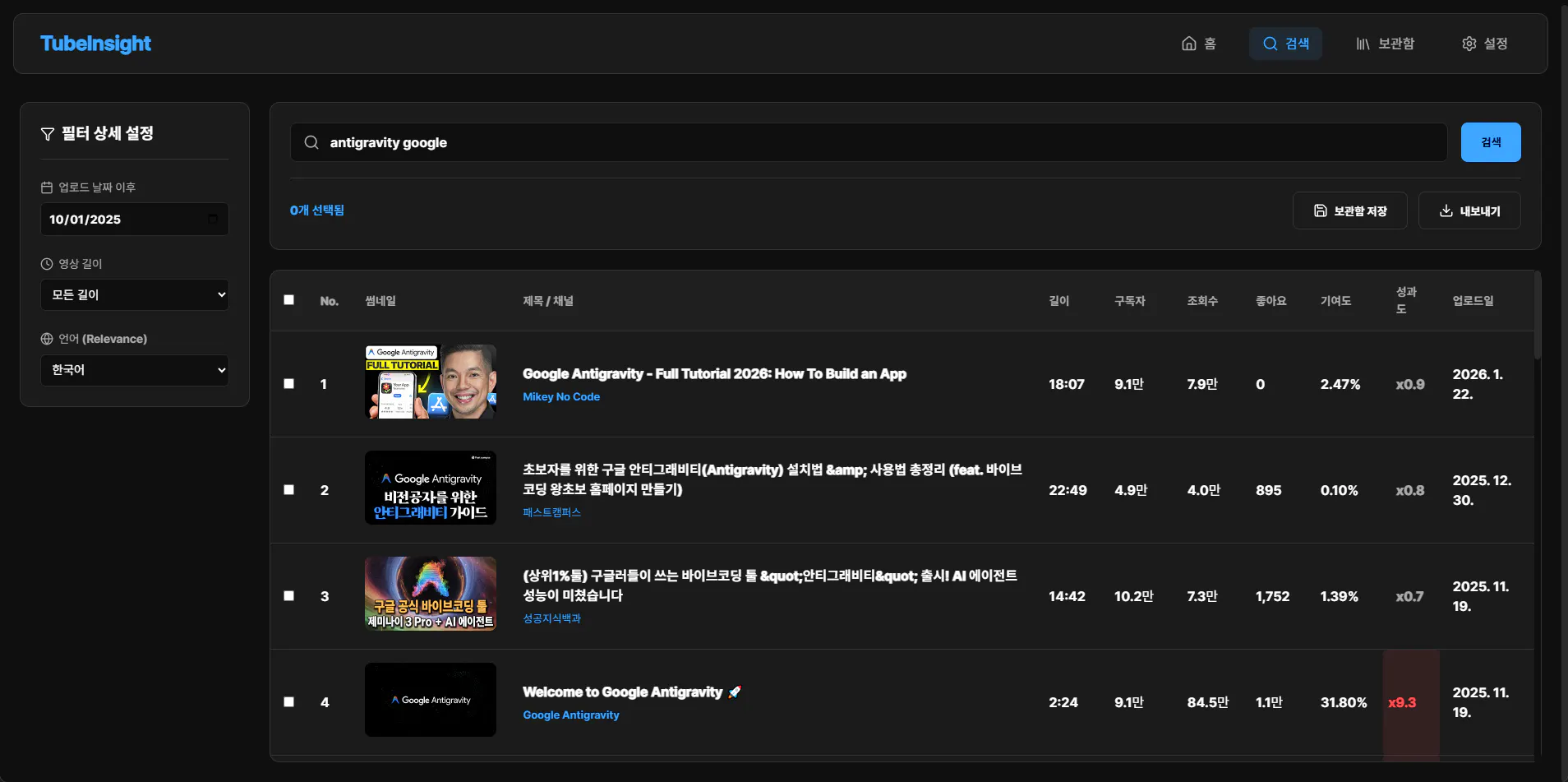Open title Welcome to Google Antigravity
This screenshot has height=782, width=1568.
632,692
